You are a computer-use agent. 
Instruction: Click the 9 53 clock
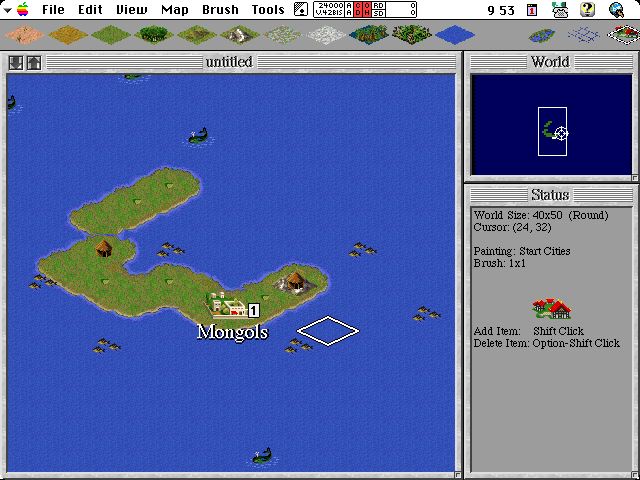tap(501, 10)
